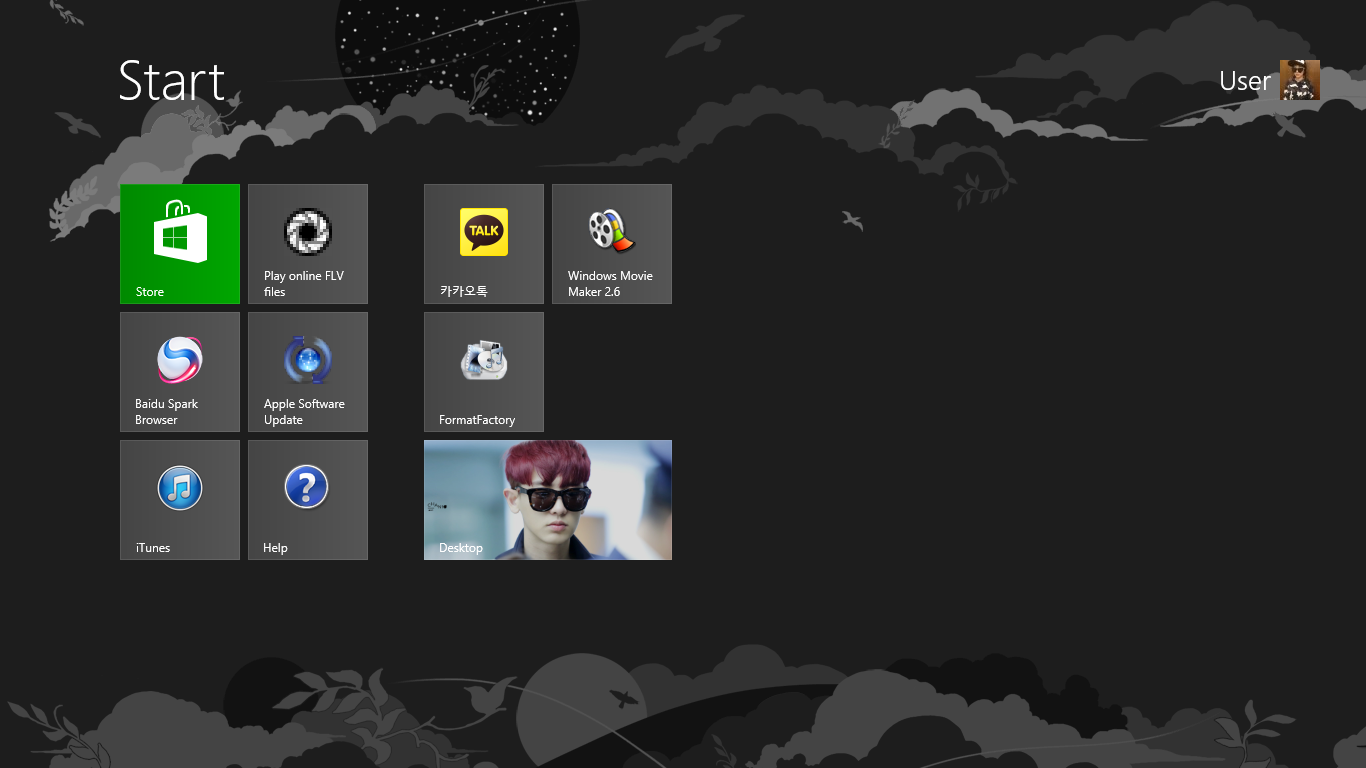Viewport: 1366px width, 768px height.
Task: Click the Start heading text
Action: coord(172,81)
